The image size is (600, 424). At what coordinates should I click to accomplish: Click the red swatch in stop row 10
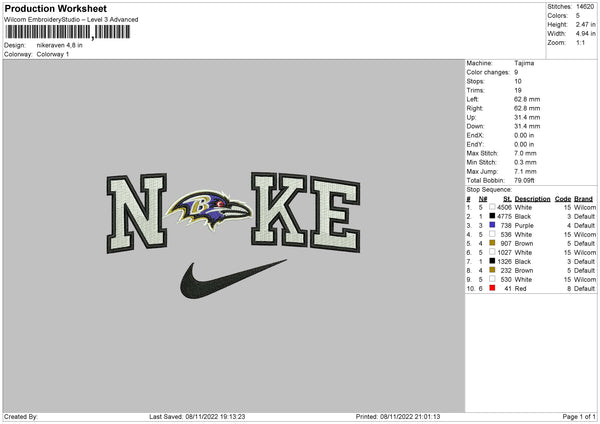[492, 288]
